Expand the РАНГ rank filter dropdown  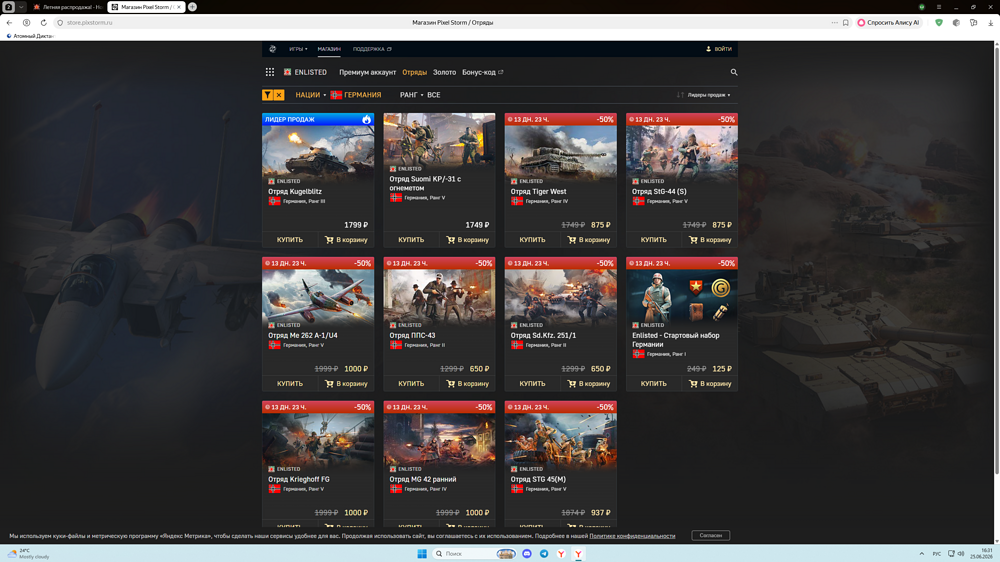point(411,95)
